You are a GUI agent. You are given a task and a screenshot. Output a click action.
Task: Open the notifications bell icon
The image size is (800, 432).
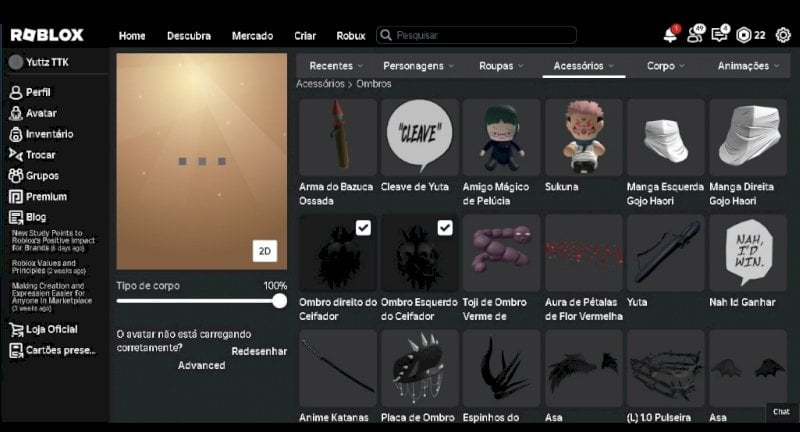point(670,35)
